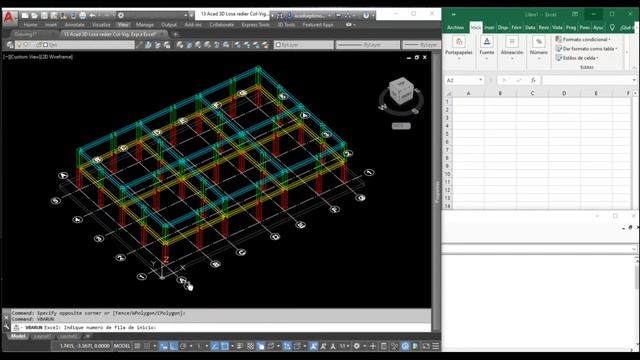
Task: Click the New file icon in AutoCAD Quick Access toolbar
Action: (25, 16)
